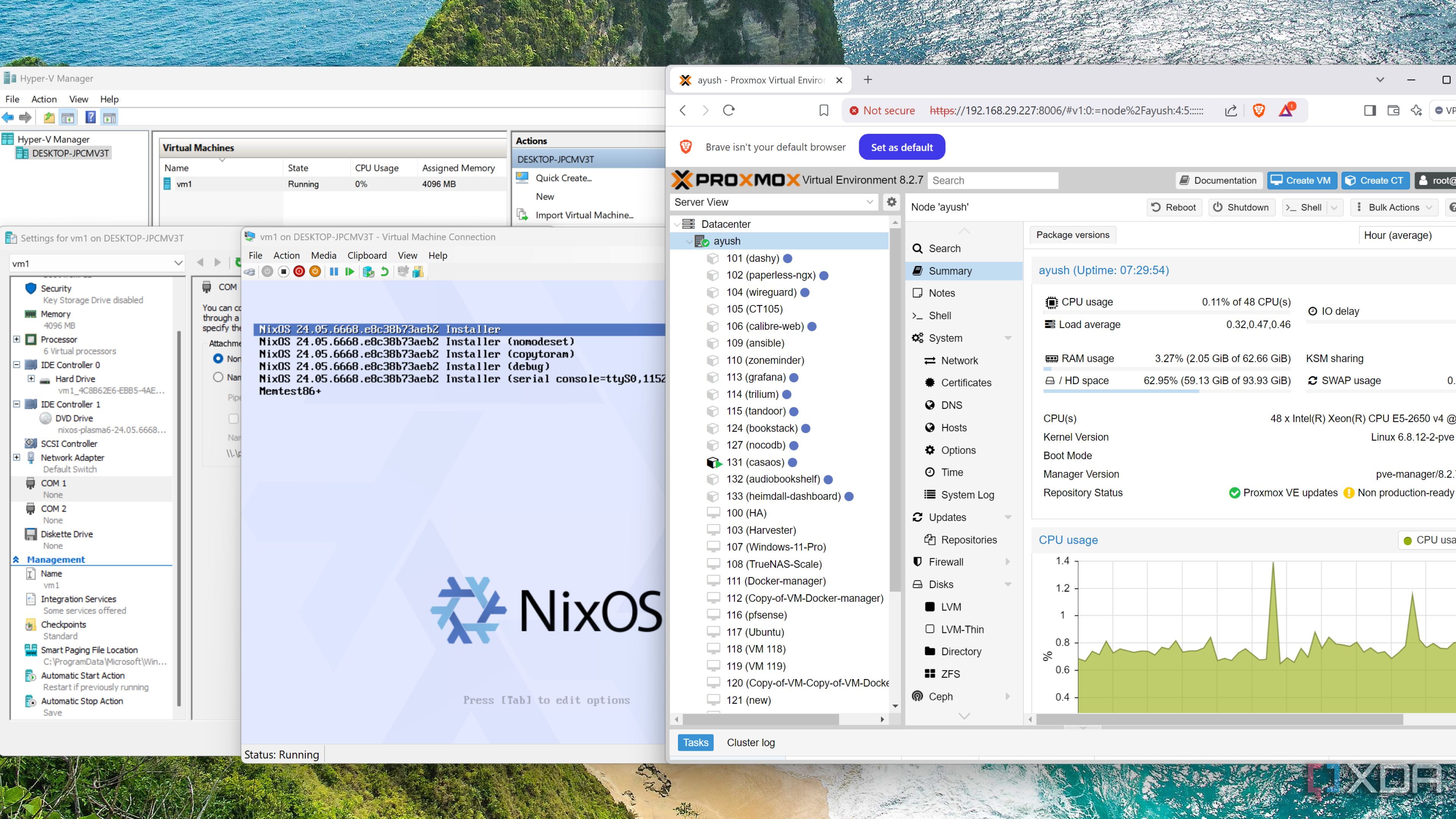Click the Turn Off stop icon
Image resolution: width=1456 pixels, height=819 pixels.
pos(284,272)
